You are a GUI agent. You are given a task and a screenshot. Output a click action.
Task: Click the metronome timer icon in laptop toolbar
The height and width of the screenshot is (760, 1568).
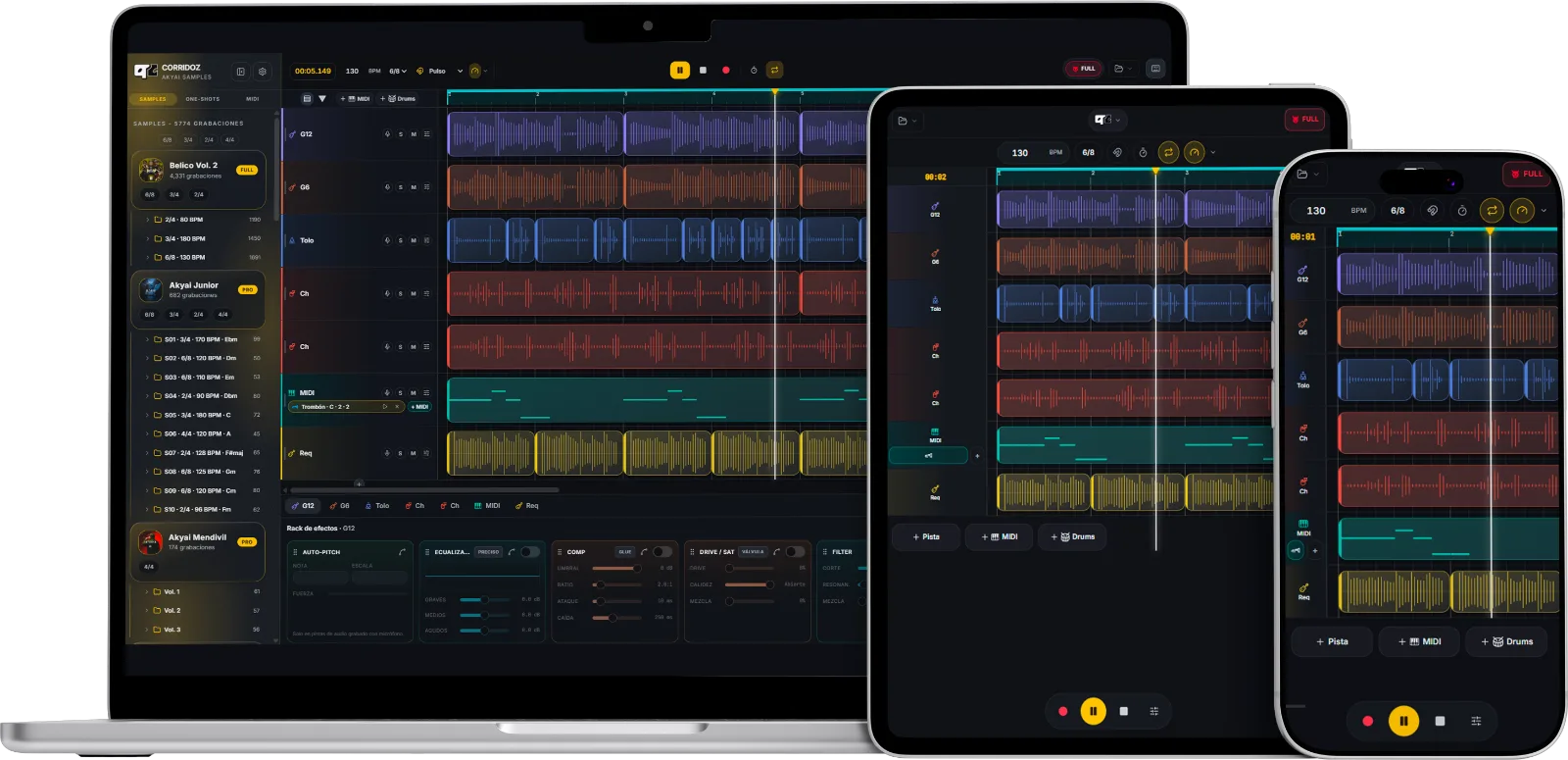click(x=754, y=71)
